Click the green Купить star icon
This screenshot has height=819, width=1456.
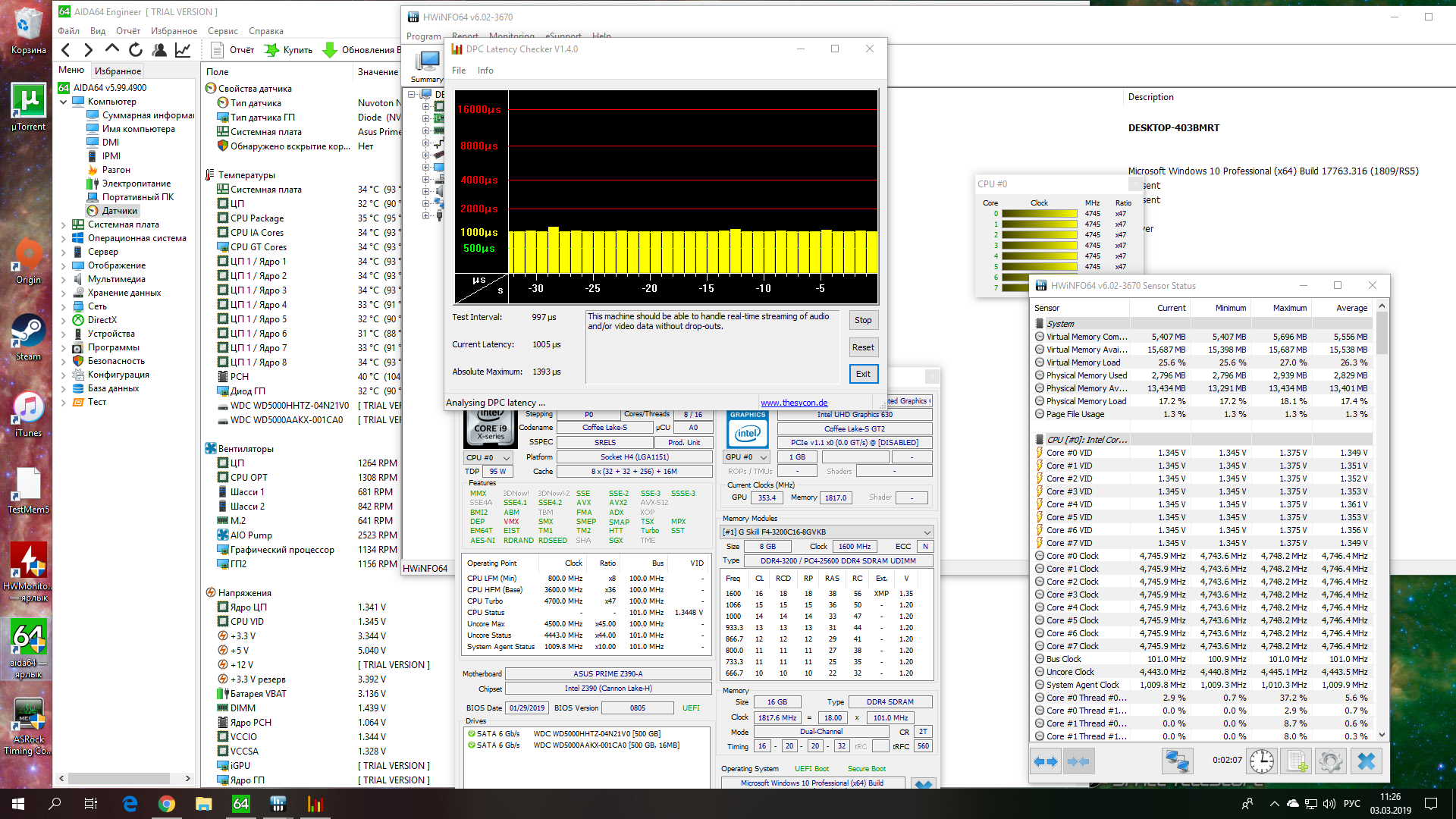tap(271, 50)
